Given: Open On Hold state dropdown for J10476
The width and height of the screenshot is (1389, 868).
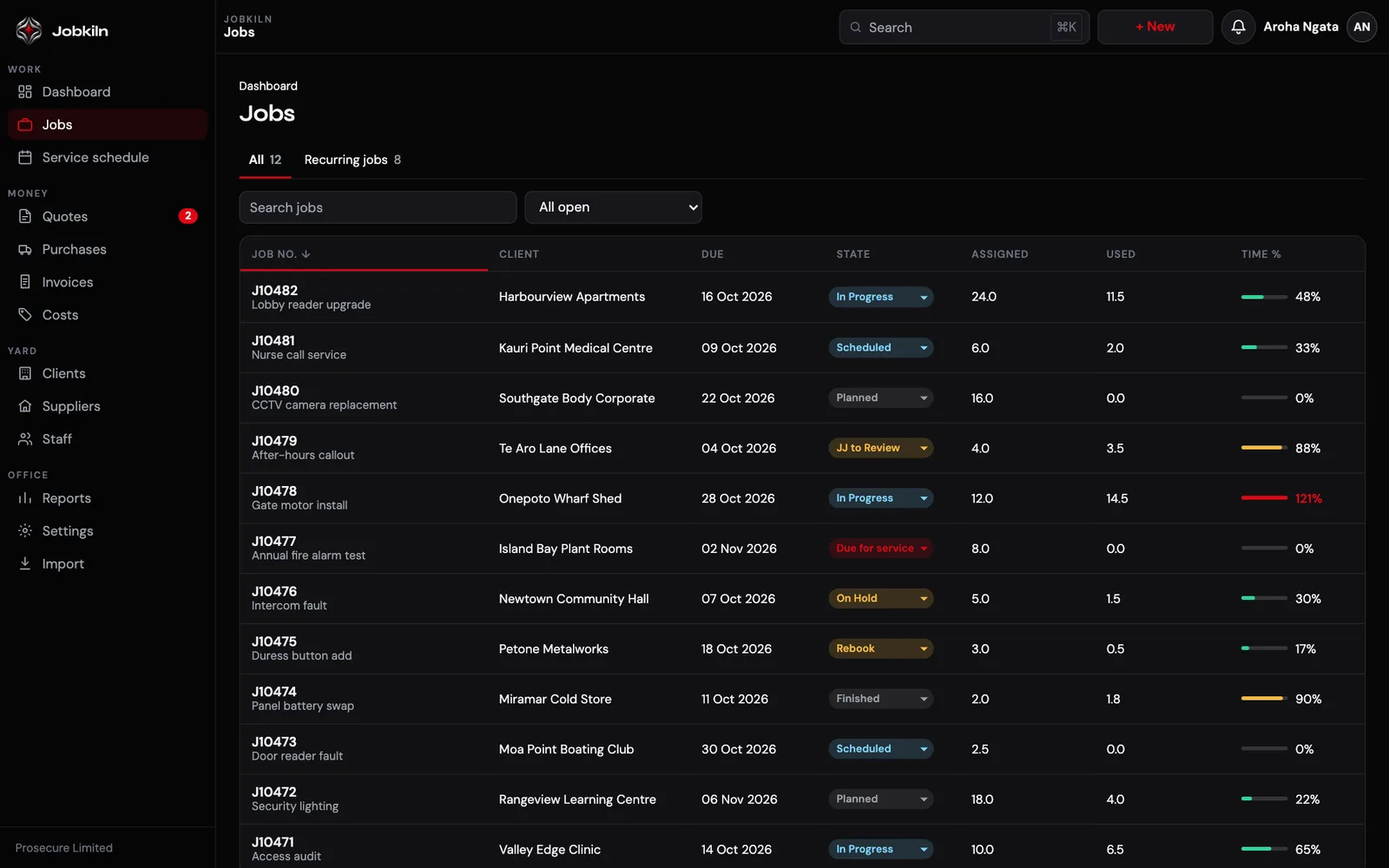Looking at the screenshot, I should [x=880, y=599].
